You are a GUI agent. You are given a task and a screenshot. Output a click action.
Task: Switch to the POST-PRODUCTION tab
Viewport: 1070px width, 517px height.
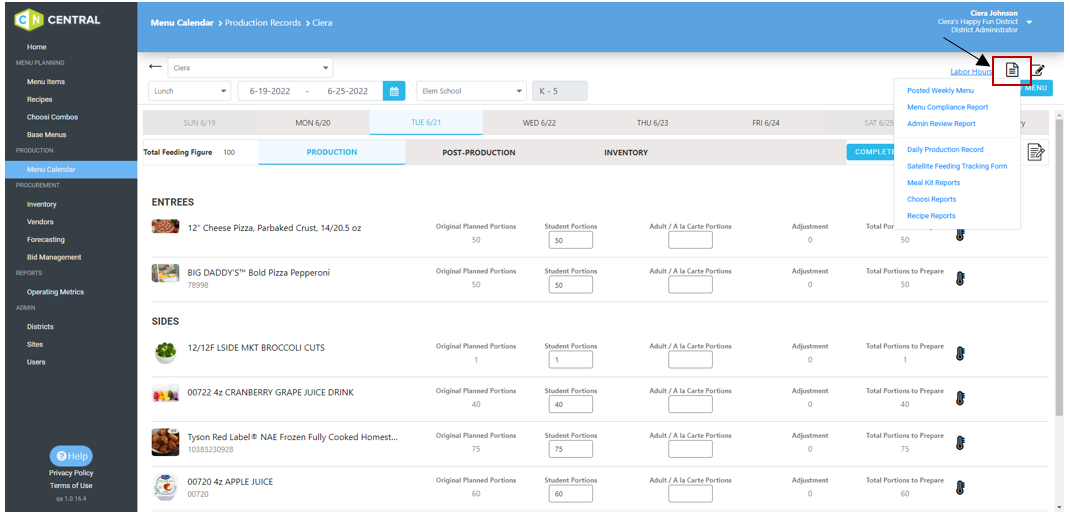click(x=478, y=152)
